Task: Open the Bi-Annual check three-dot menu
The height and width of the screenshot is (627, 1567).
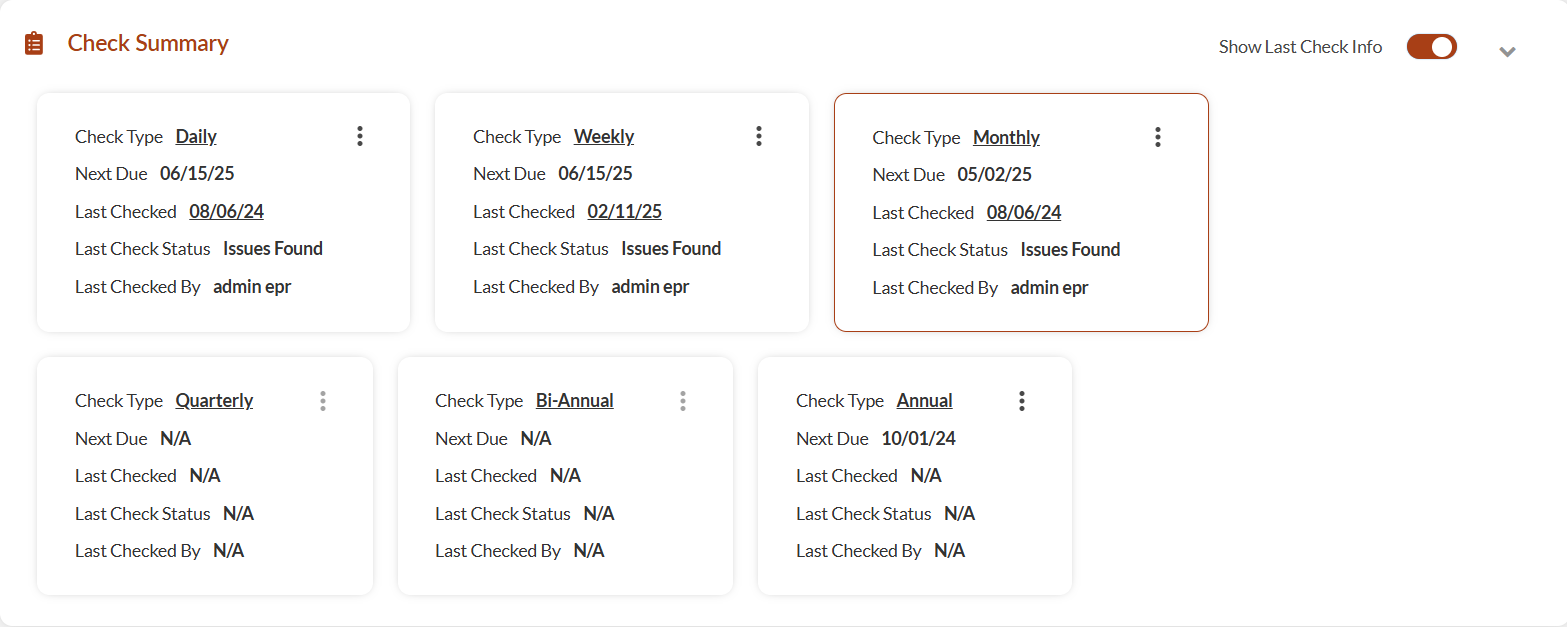Action: pyautogui.click(x=683, y=401)
